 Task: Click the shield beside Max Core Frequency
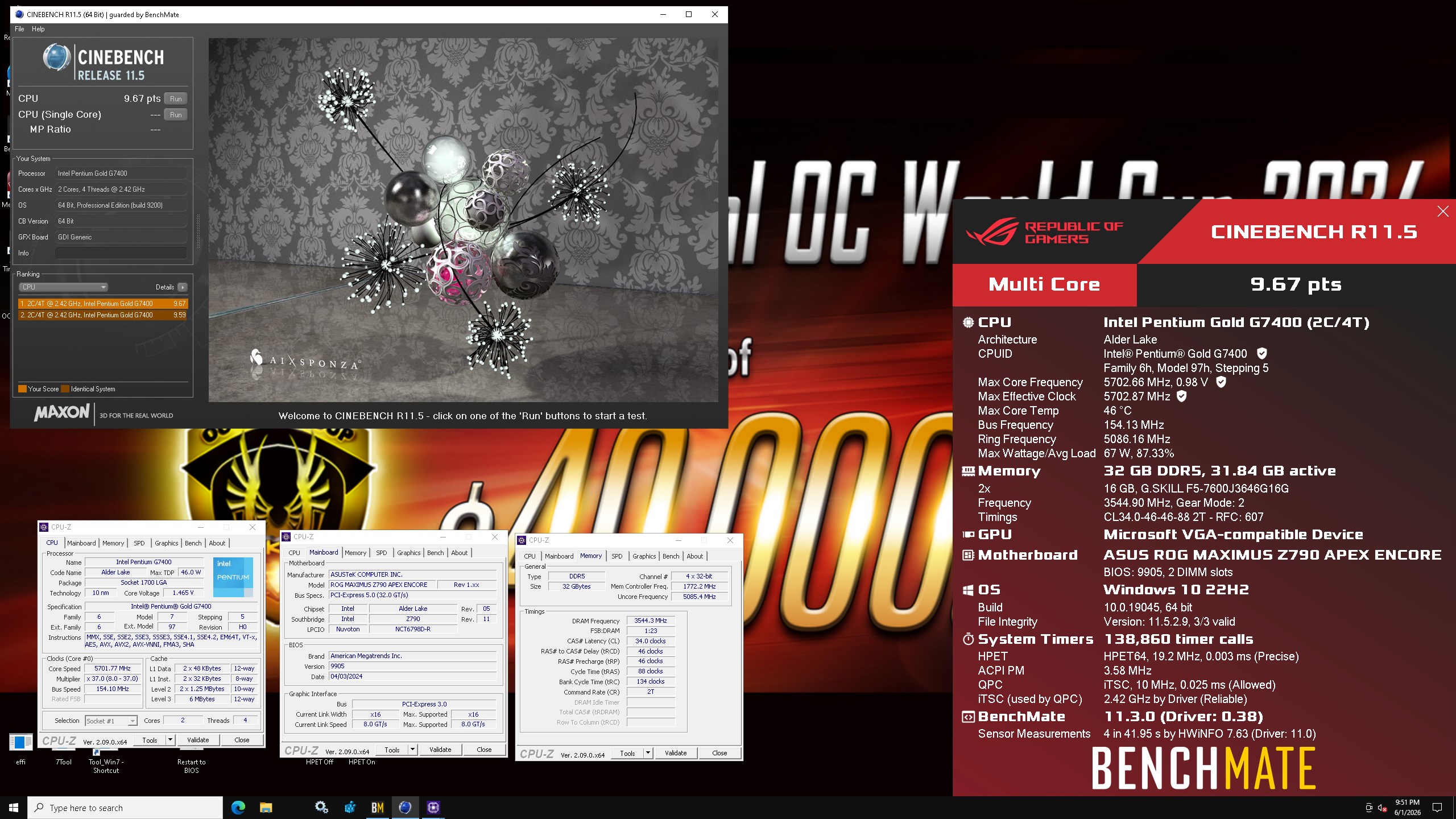click(1221, 382)
